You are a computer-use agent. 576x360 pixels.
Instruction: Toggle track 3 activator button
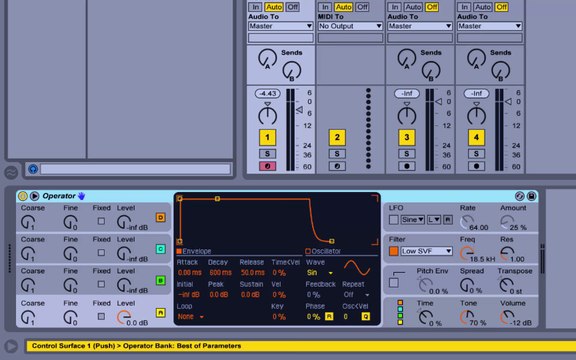(x=407, y=137)
